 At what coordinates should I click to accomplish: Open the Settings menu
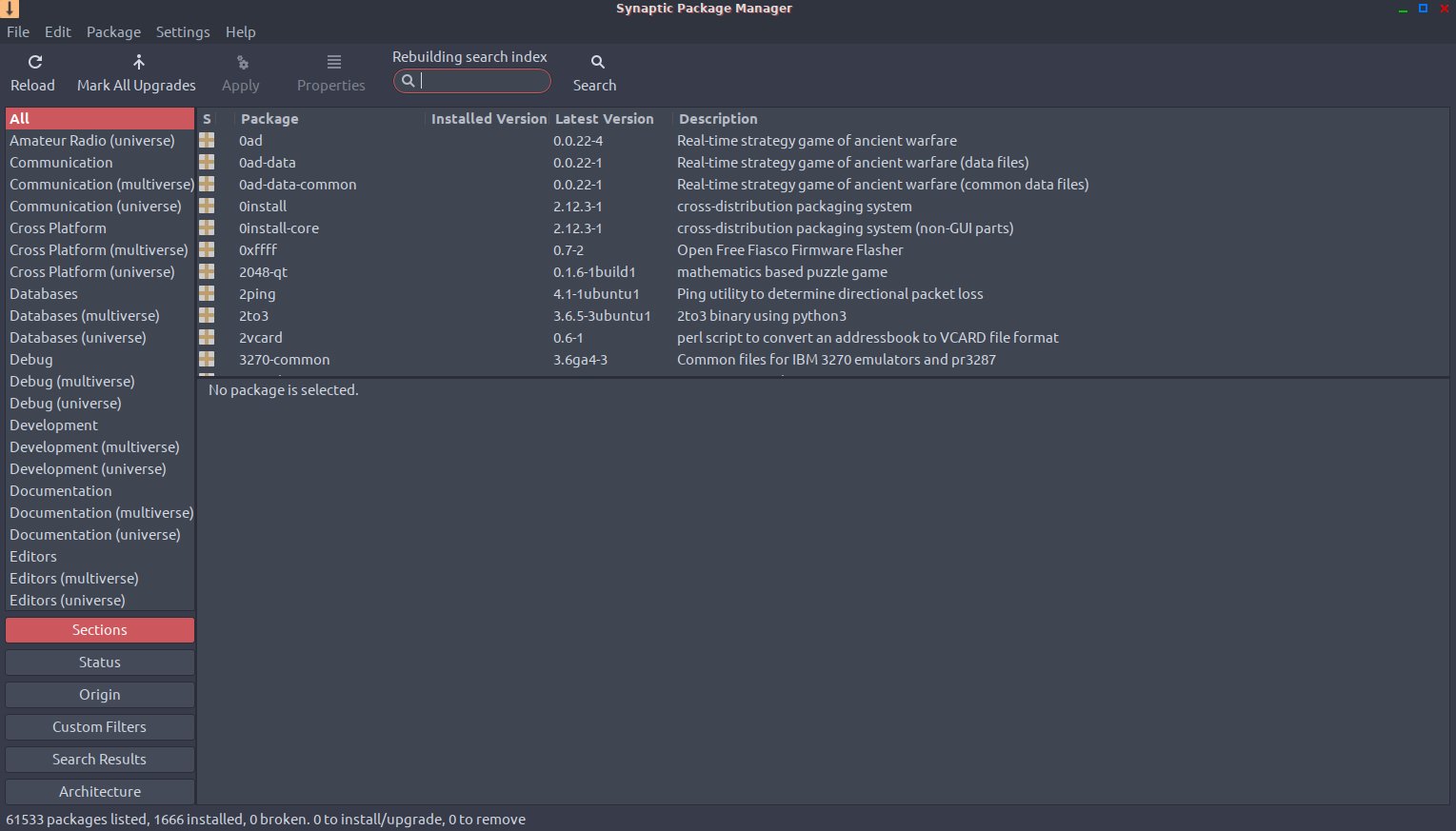tap(183, 32)
